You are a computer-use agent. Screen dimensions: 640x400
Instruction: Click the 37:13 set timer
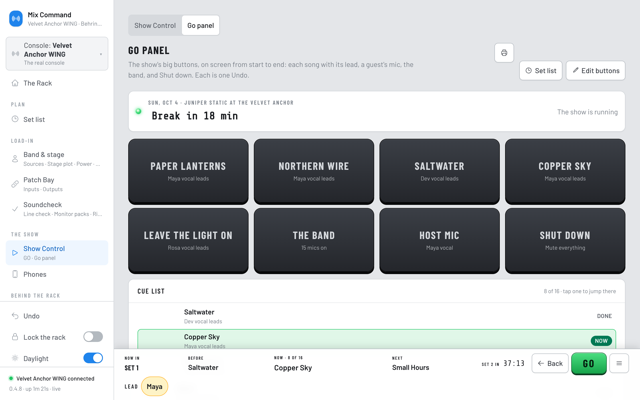pos(513,363)
